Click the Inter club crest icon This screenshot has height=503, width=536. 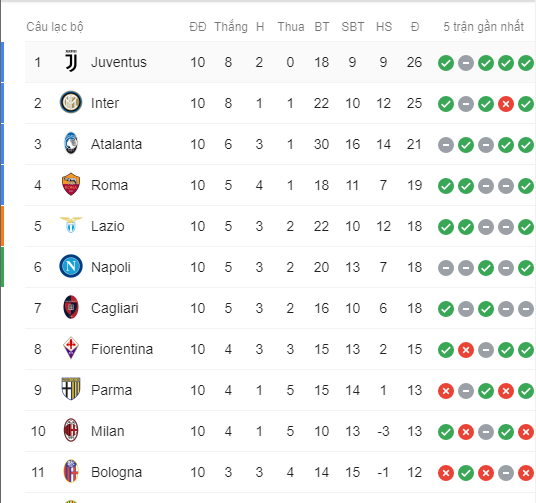(x=71, y=102)
